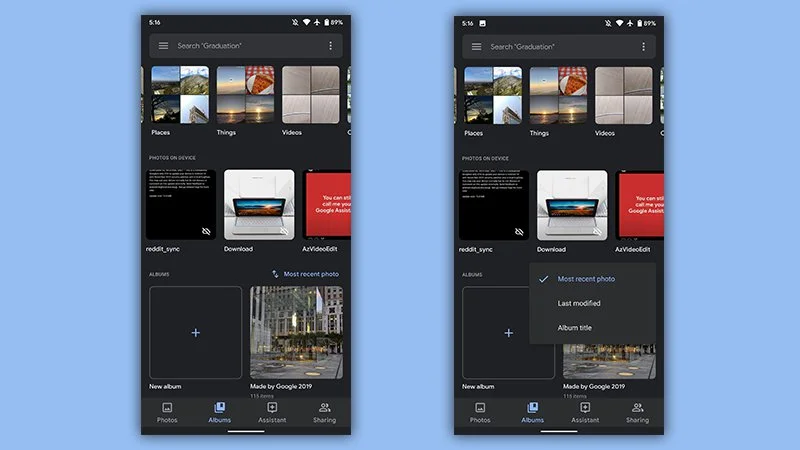This screenshot has height=450, width=800.
Task: Choose "Album title" sort option
Action: 577,327
